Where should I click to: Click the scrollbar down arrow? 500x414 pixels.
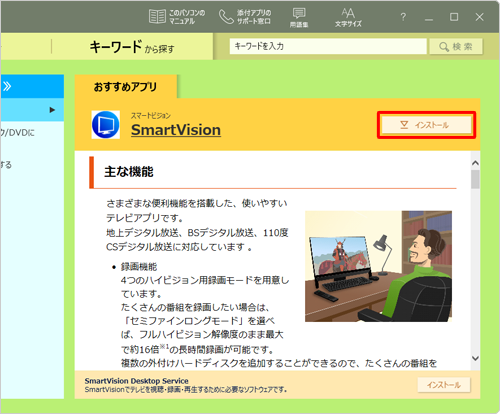pyautogui.click(x=475, y=358)
